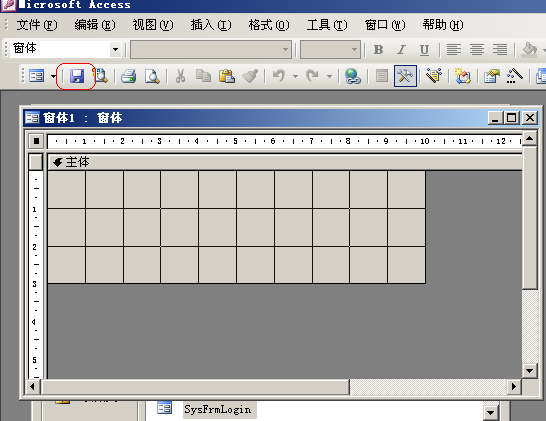This screenshot has width=546, height=421.
Task: Click the Format Painter brush icon
Action: (250, 76)
